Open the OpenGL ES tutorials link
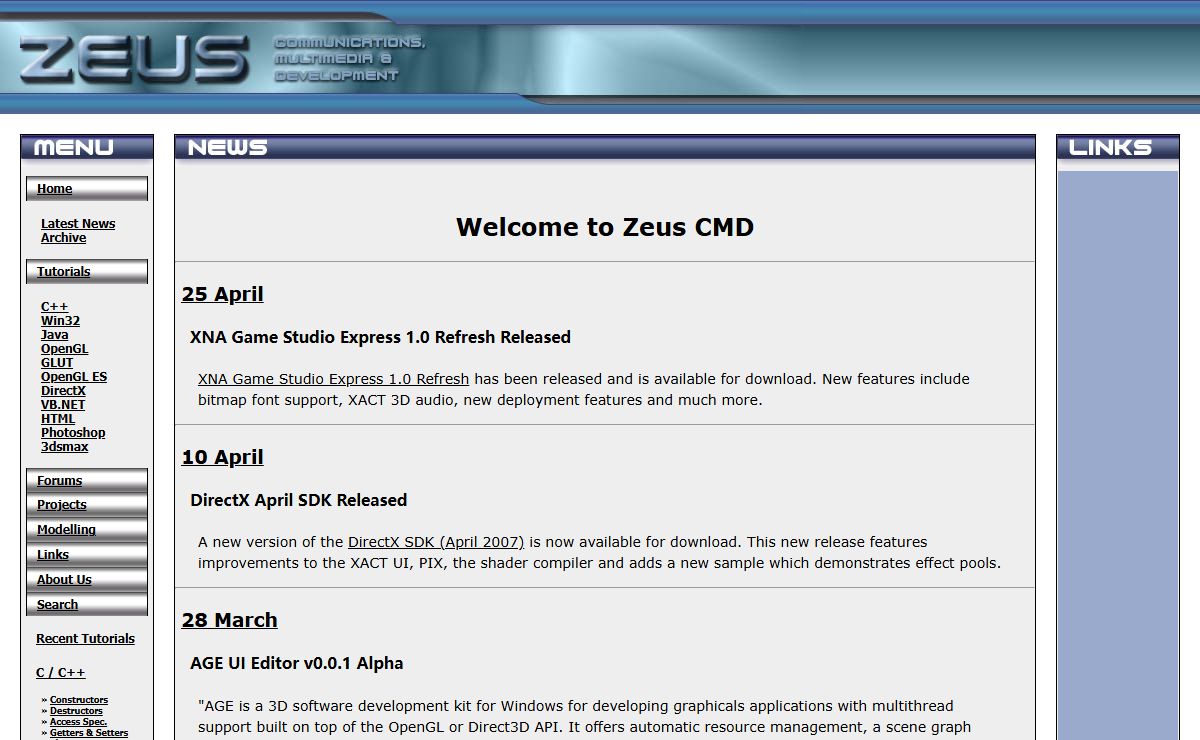Screen dimensions: 1200x740 (74, 377)
